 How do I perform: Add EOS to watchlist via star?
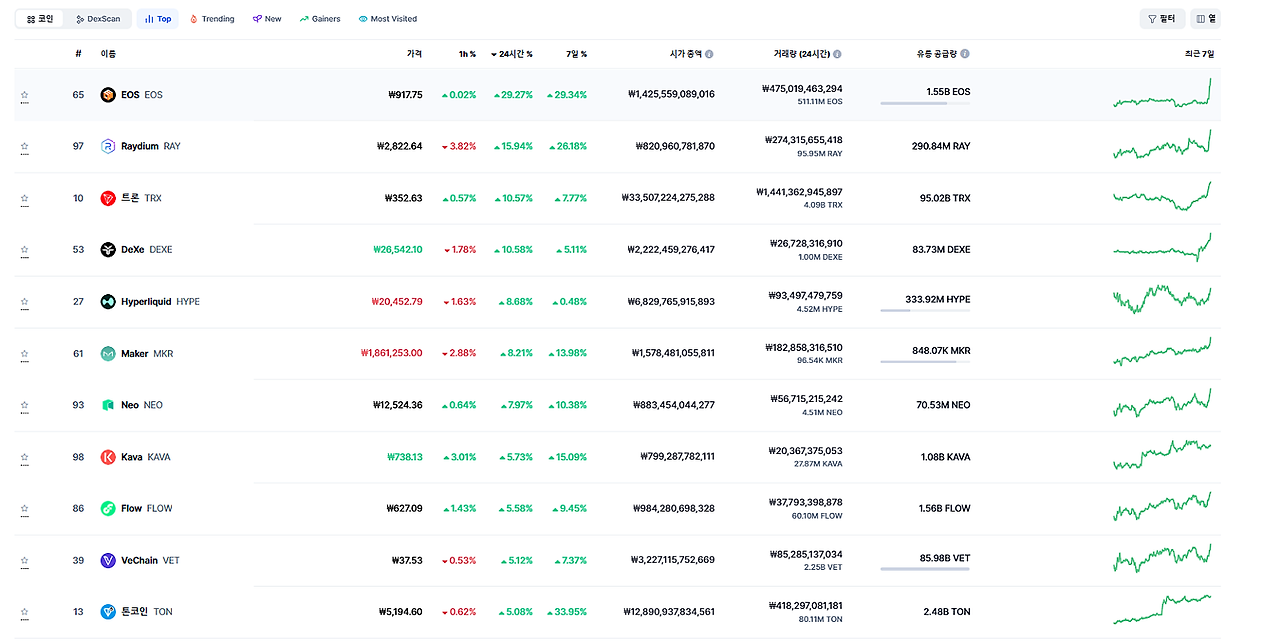pyautogui.click(x=25, y=96)
